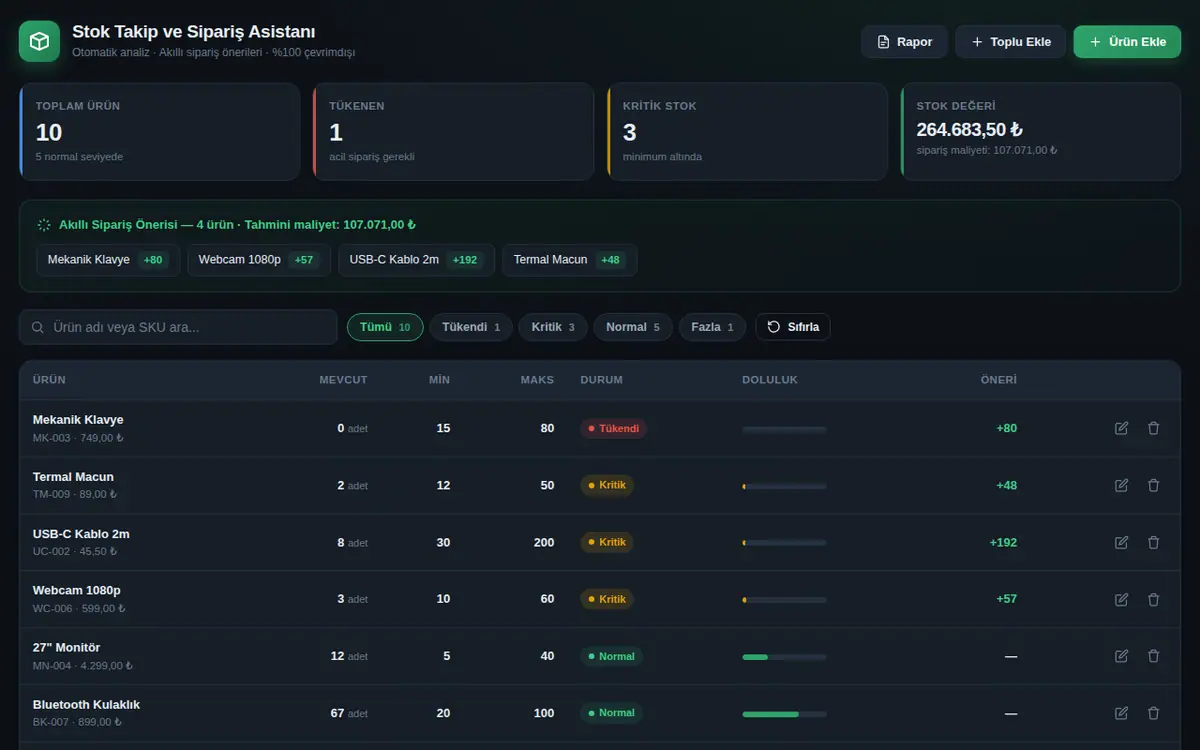Click the Mevcut column header
The image size is (1200, 750).
343,380
